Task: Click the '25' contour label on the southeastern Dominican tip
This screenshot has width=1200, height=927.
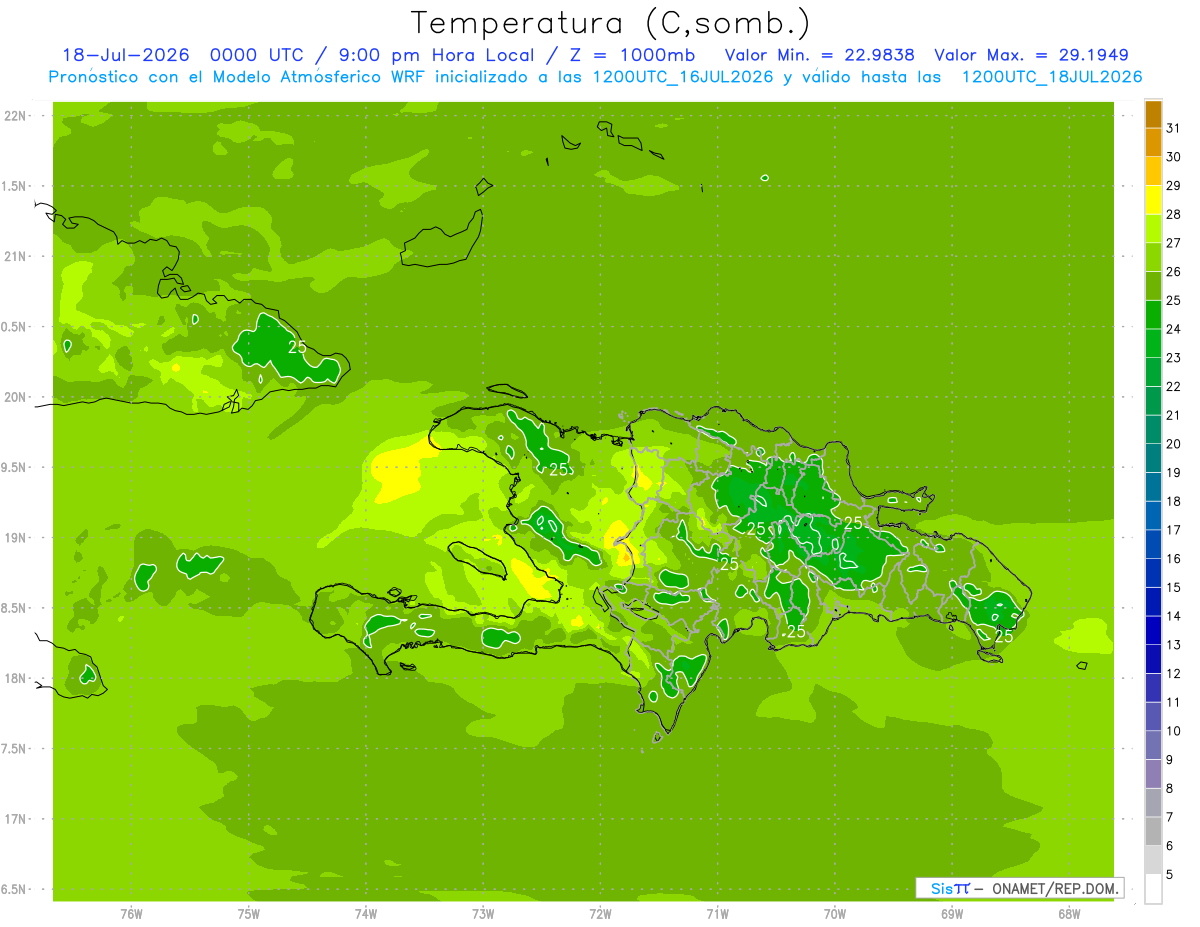Action: [x=1003, y=635]
